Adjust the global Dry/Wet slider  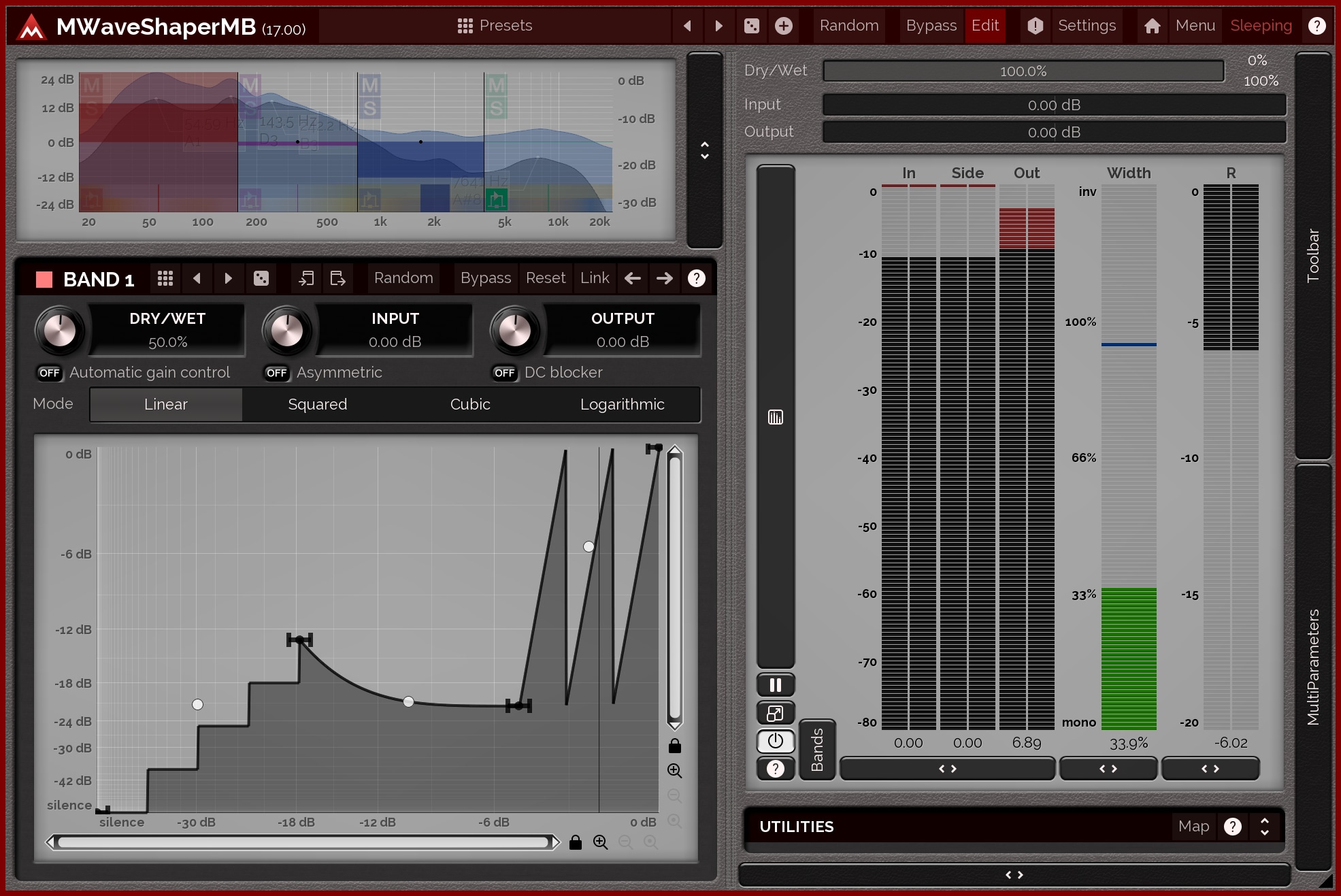1023,71
